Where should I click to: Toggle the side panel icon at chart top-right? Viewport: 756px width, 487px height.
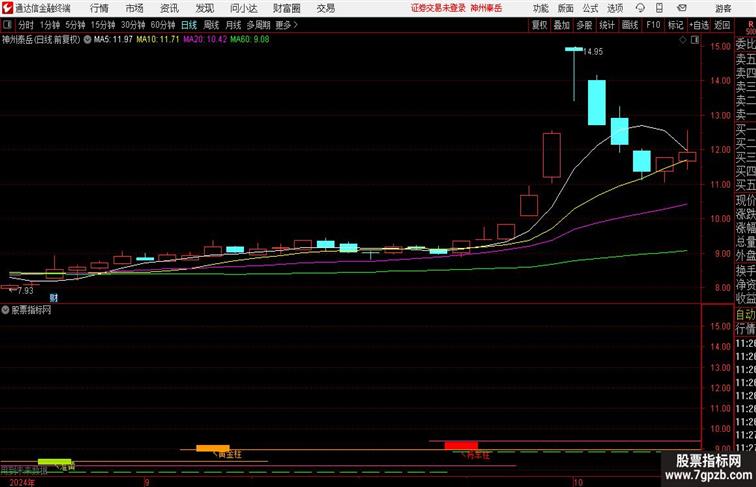[x=695, y=40]
